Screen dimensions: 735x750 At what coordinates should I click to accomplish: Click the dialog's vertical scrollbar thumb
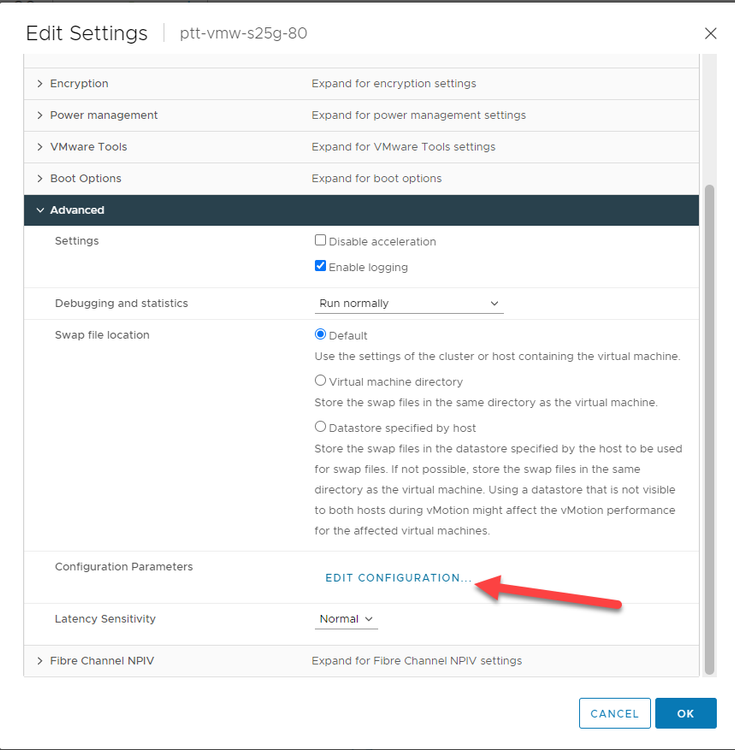tap(710, 428)
